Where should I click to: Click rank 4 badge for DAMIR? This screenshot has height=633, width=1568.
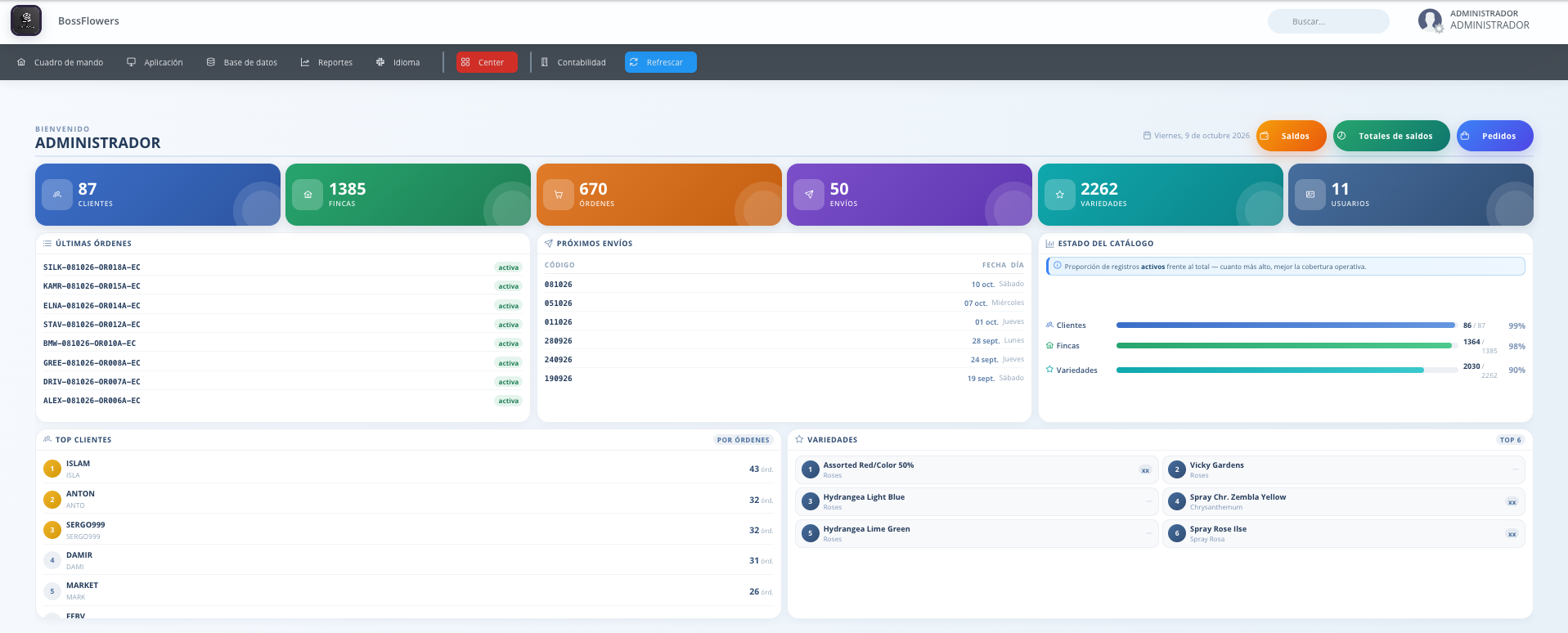coord(52,560)
